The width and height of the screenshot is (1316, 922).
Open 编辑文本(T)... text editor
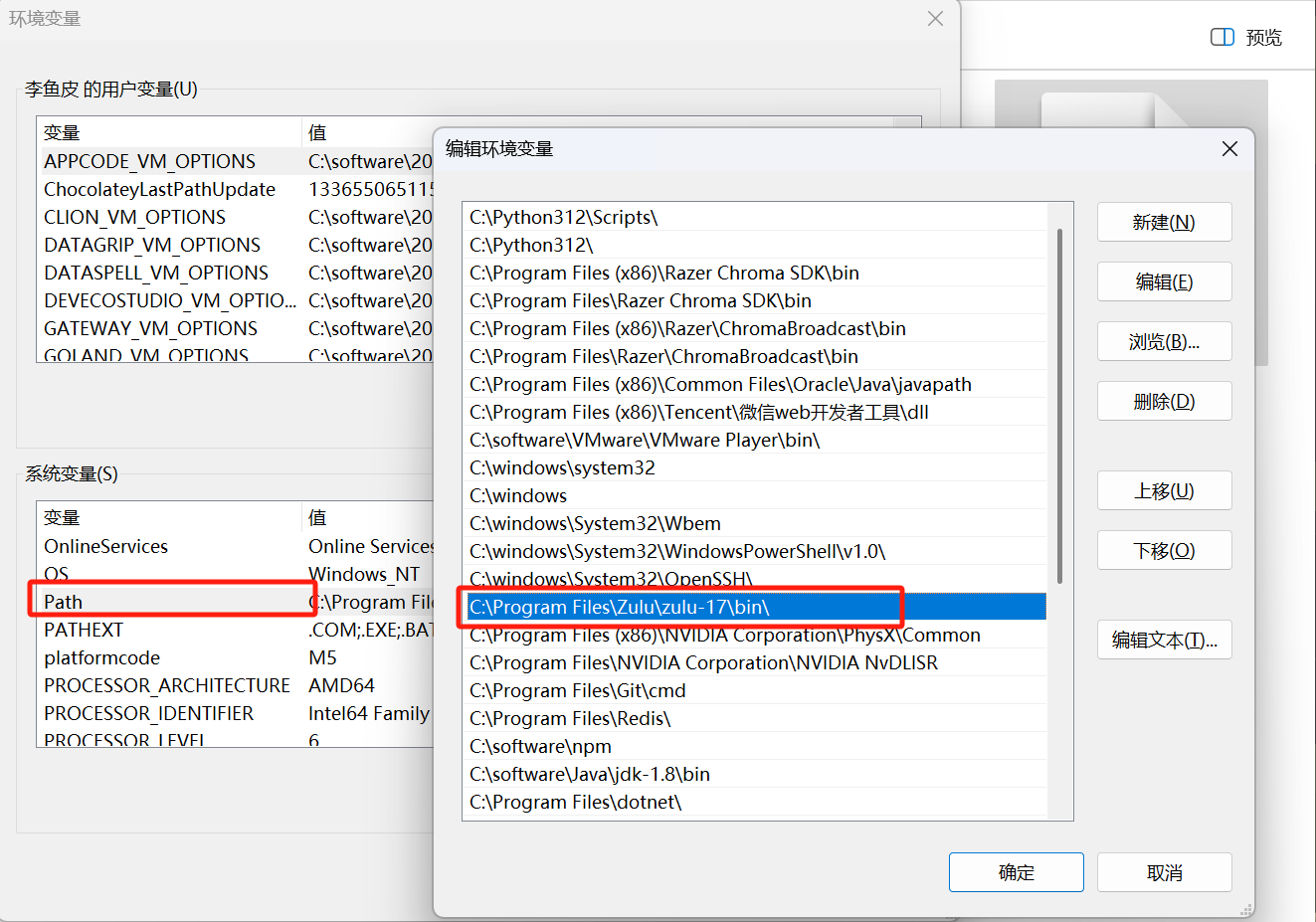click(x=1164, y=640)
